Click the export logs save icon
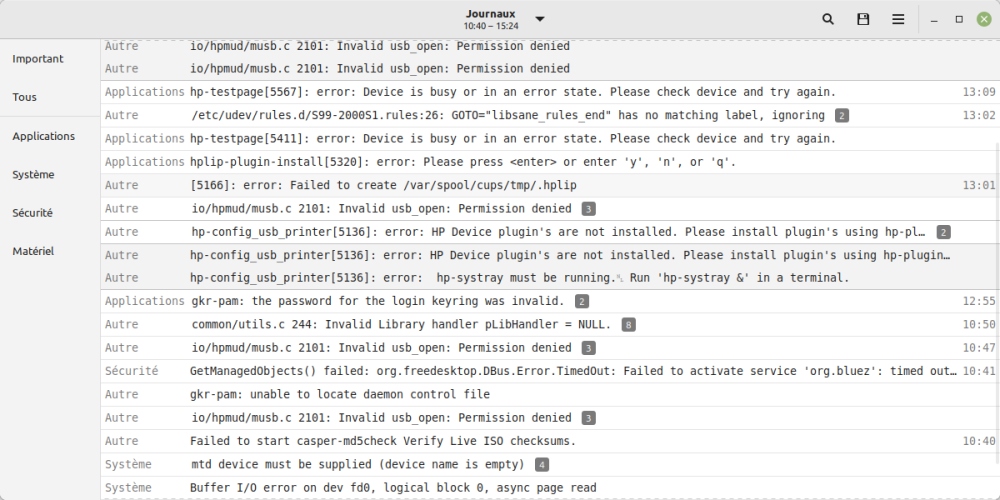This screenshot has height=500, width=1000. pyautogui.click(x=863, y=19)
